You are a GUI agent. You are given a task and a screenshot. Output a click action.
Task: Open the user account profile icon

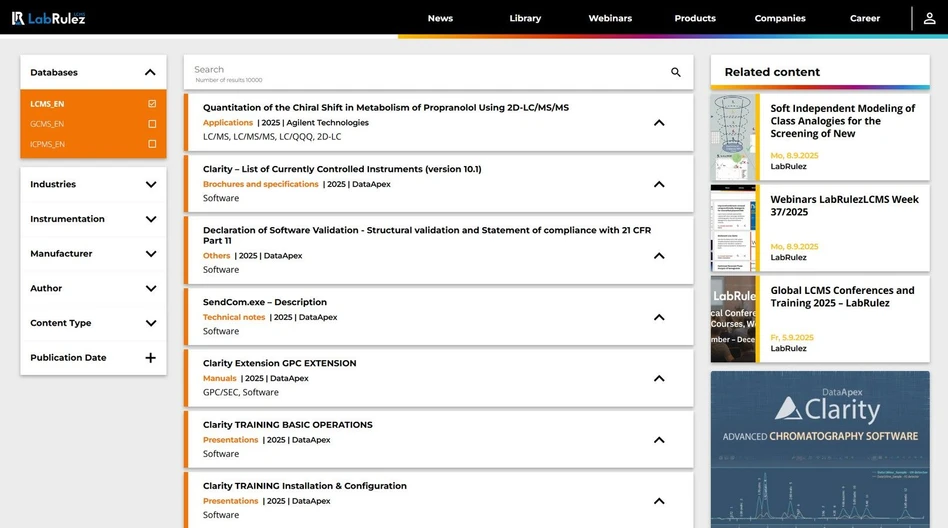(x=929, y=18)
